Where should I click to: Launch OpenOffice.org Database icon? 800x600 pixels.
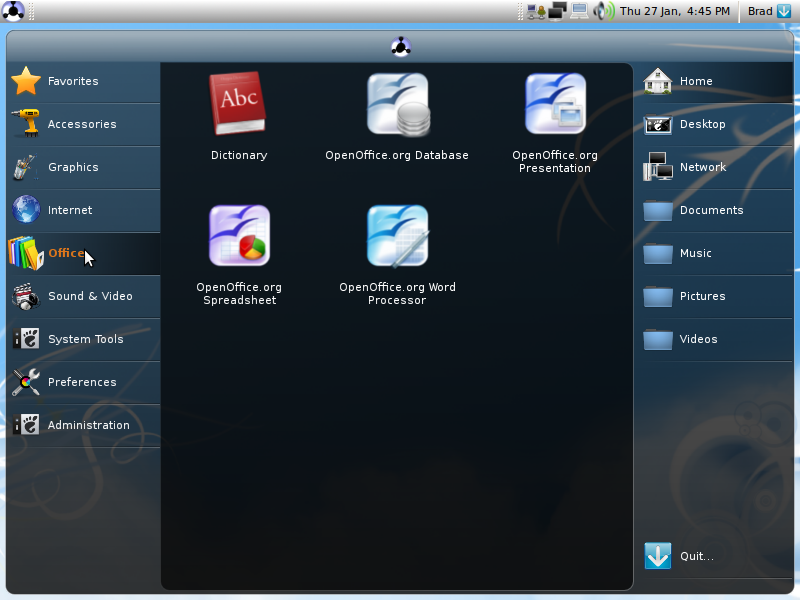coord(398,105)
